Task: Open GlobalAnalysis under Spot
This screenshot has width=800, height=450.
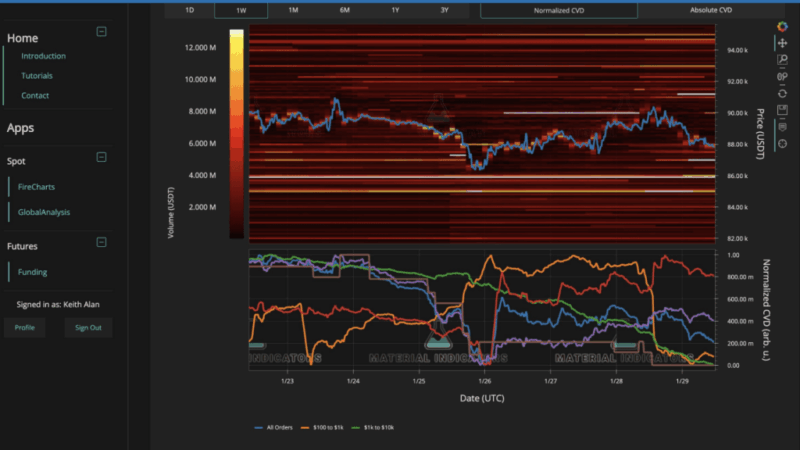Action: pyautogui.click(x=44, y=212)
